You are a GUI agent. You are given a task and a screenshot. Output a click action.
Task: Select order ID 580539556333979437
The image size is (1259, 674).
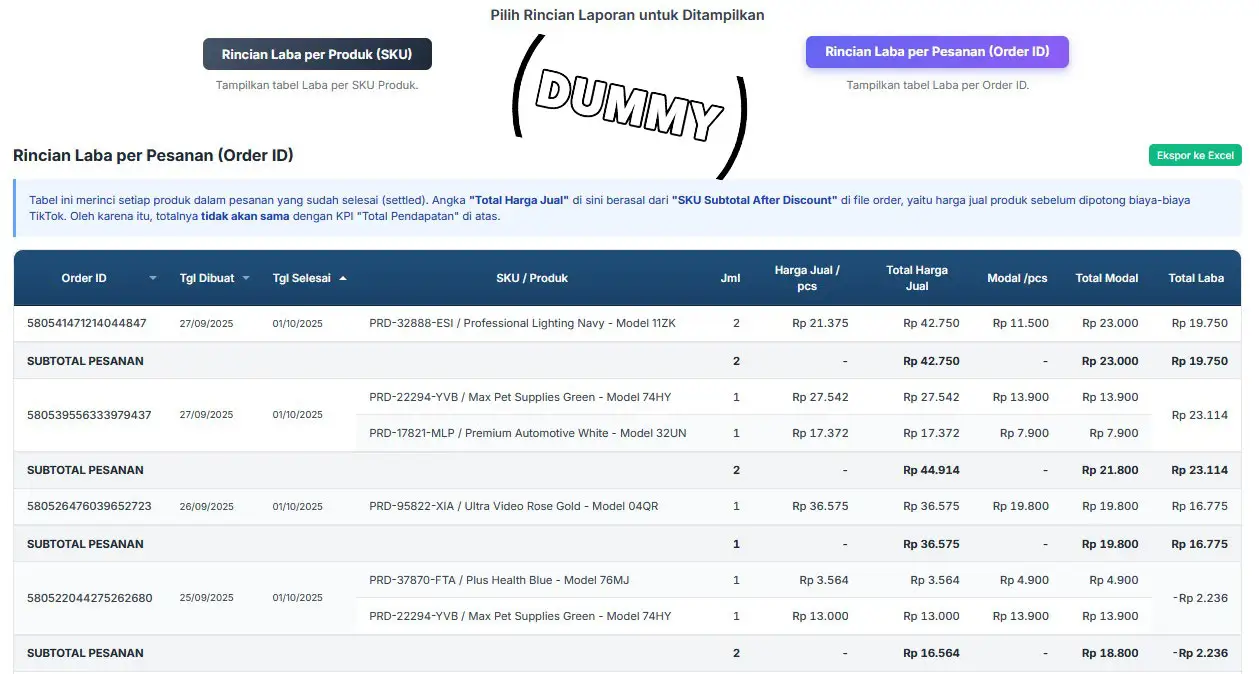(x=89, y=415)
